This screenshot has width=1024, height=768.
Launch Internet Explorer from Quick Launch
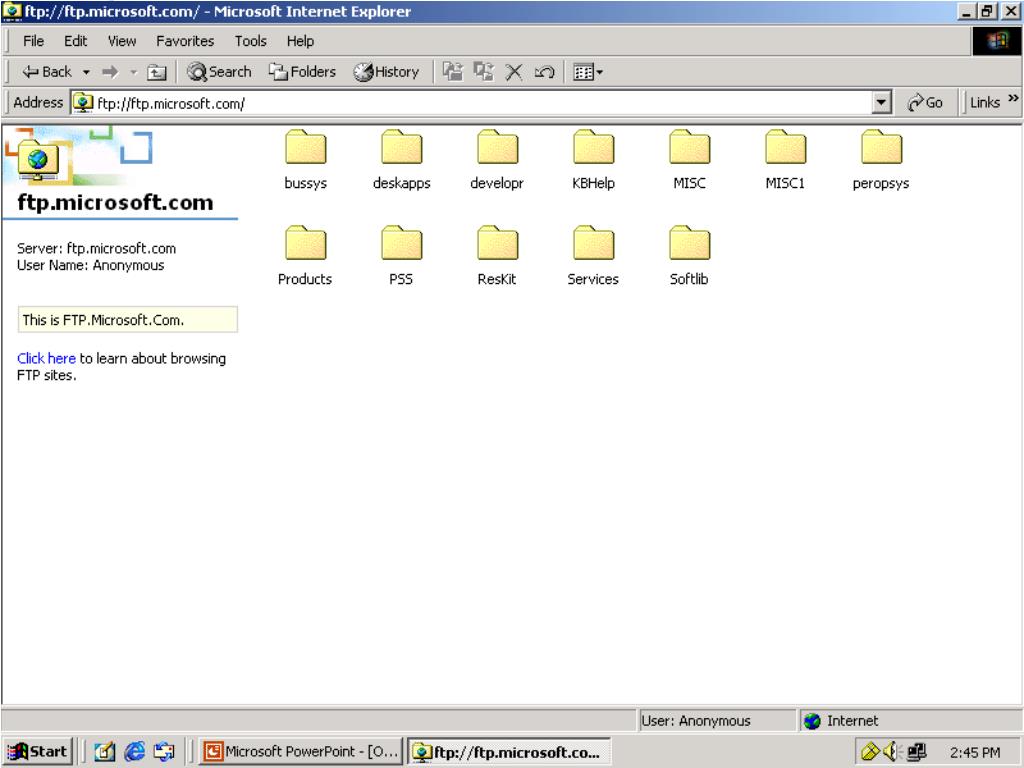pyautogui.click(x=134, y=752)
